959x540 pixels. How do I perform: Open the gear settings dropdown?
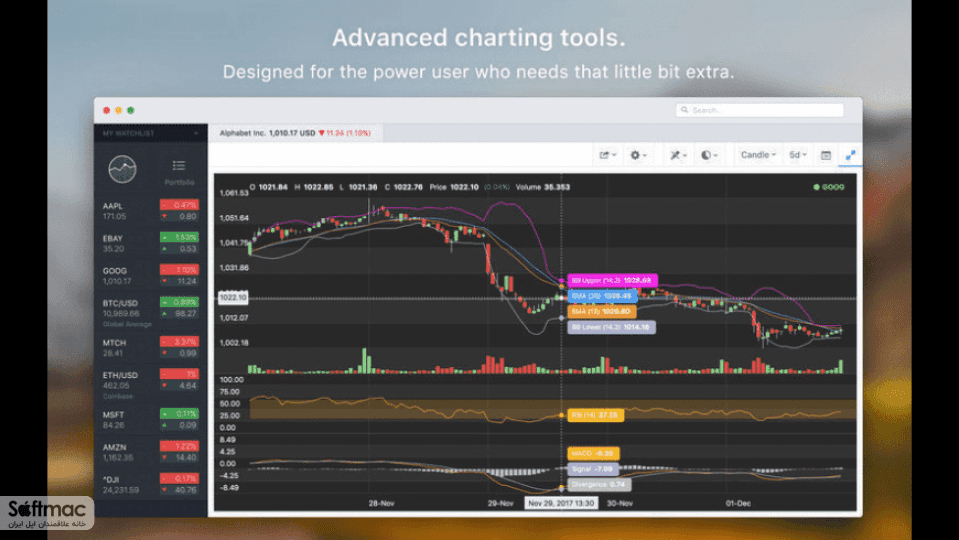tap(638, 155)
